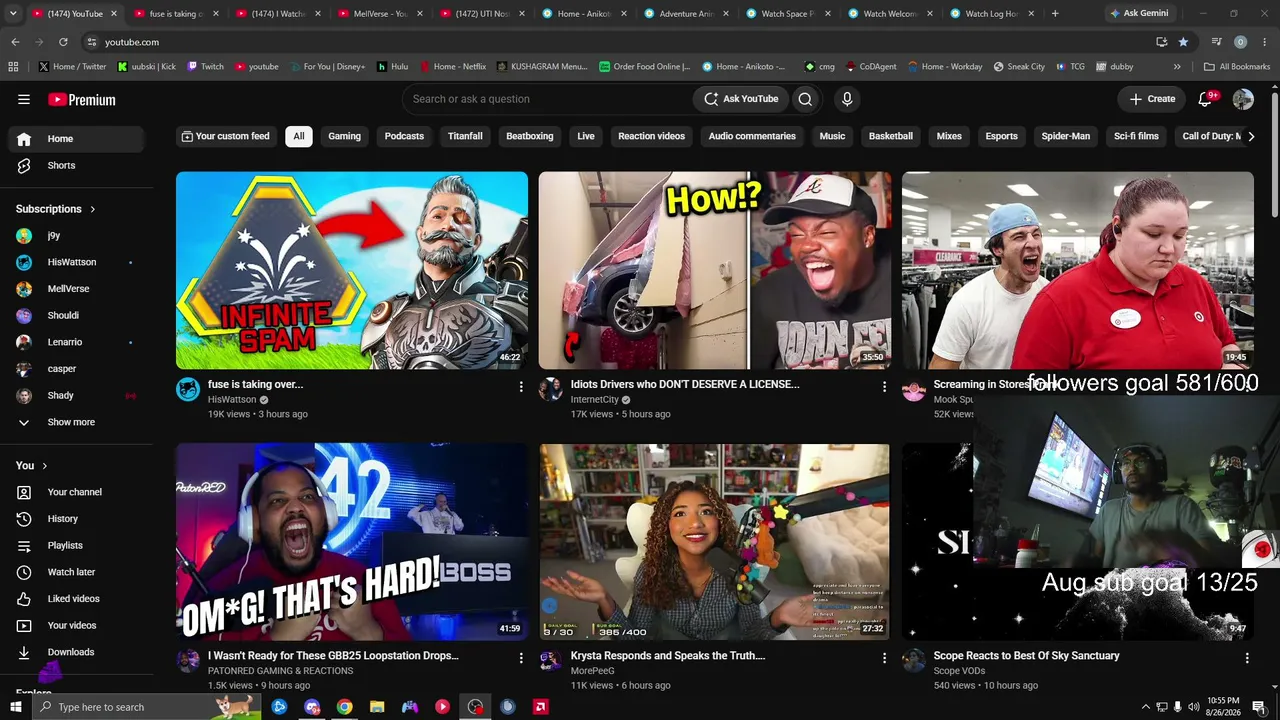Start voice search with the microphone
The height and width of the screenshot is (720, 1280).
click(x=847, y=99)
